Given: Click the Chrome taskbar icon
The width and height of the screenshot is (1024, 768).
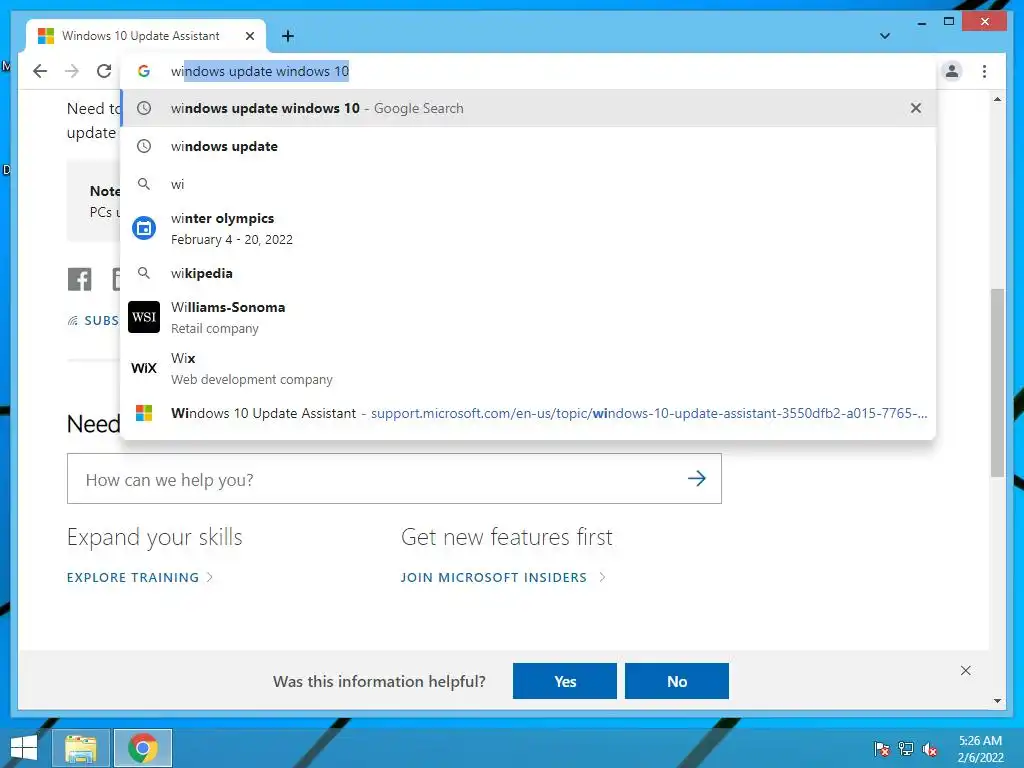Looking at the screenshot, I should point(143,748).
